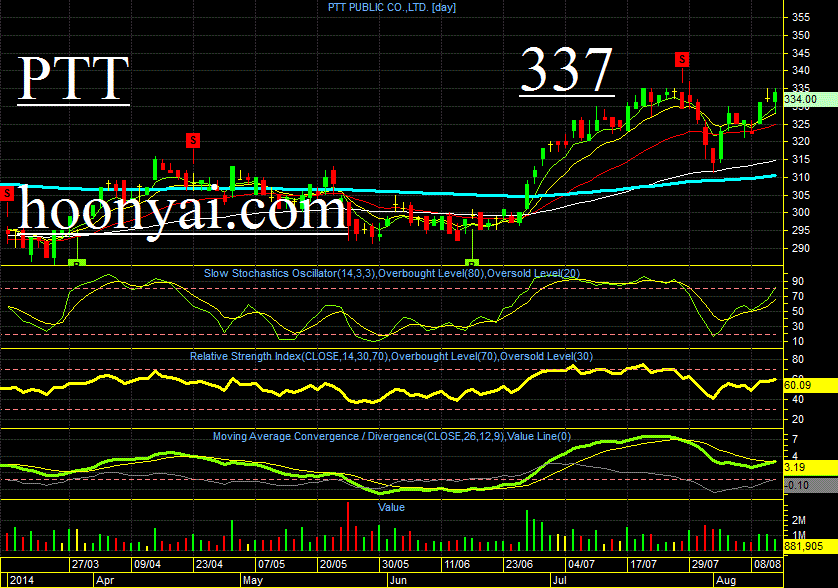The image size is (838, 588).
Task: Click the Apr month label
Action: [105, 580]
